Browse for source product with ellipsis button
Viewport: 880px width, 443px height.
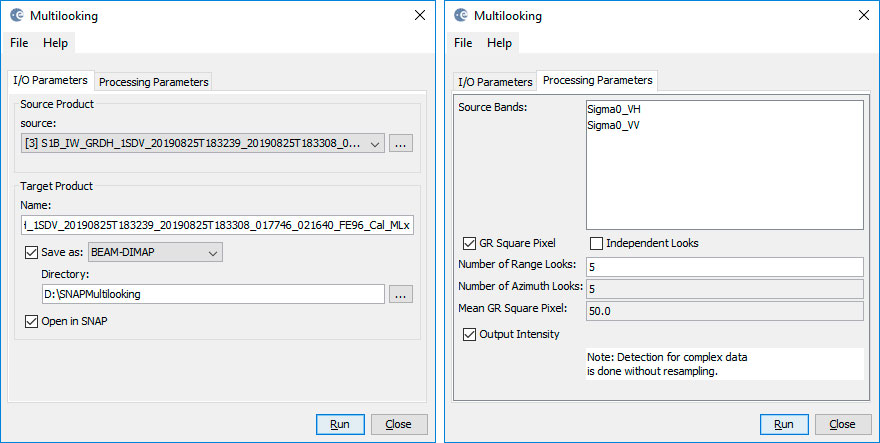click(x=401, y=143)
